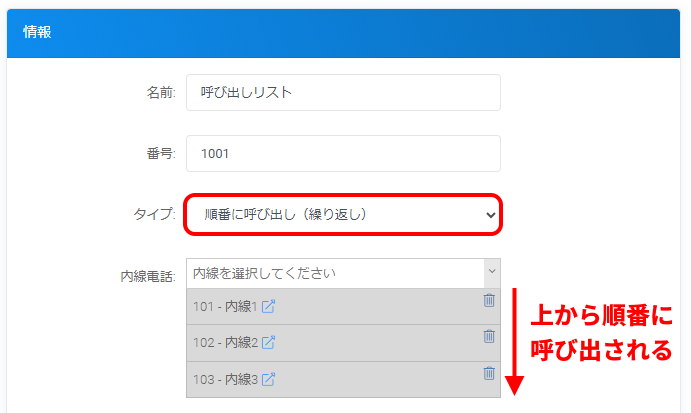Viewport: 691px width, 413px height.
Task: Delete extension 101 with trash icon
Action: [489, 300]
